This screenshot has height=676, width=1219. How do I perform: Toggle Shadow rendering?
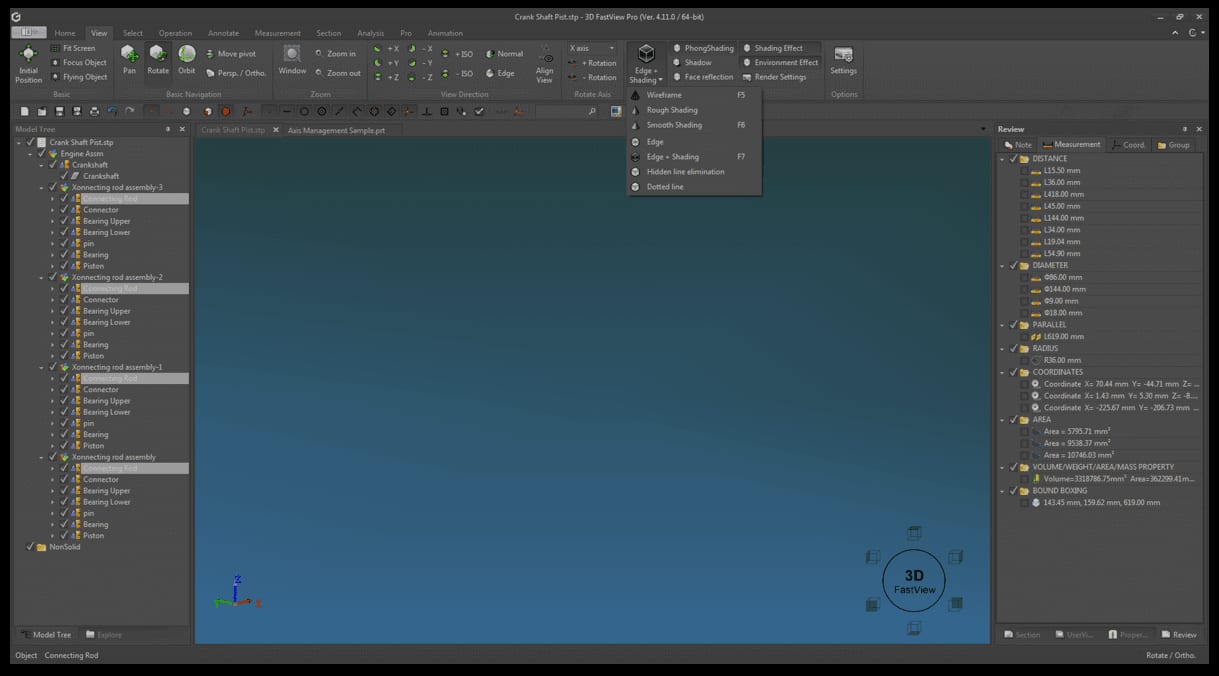tap(692, 62)
